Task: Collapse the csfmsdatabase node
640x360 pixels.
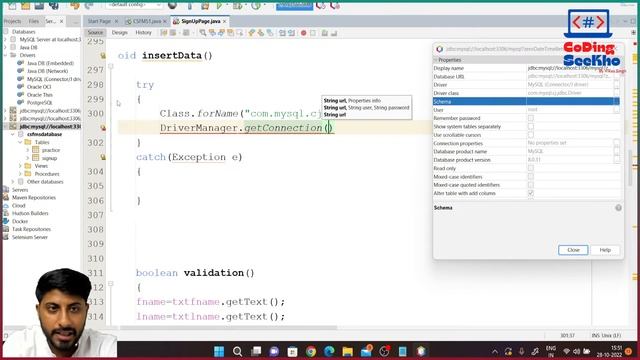Action: [x=13, y=134]
